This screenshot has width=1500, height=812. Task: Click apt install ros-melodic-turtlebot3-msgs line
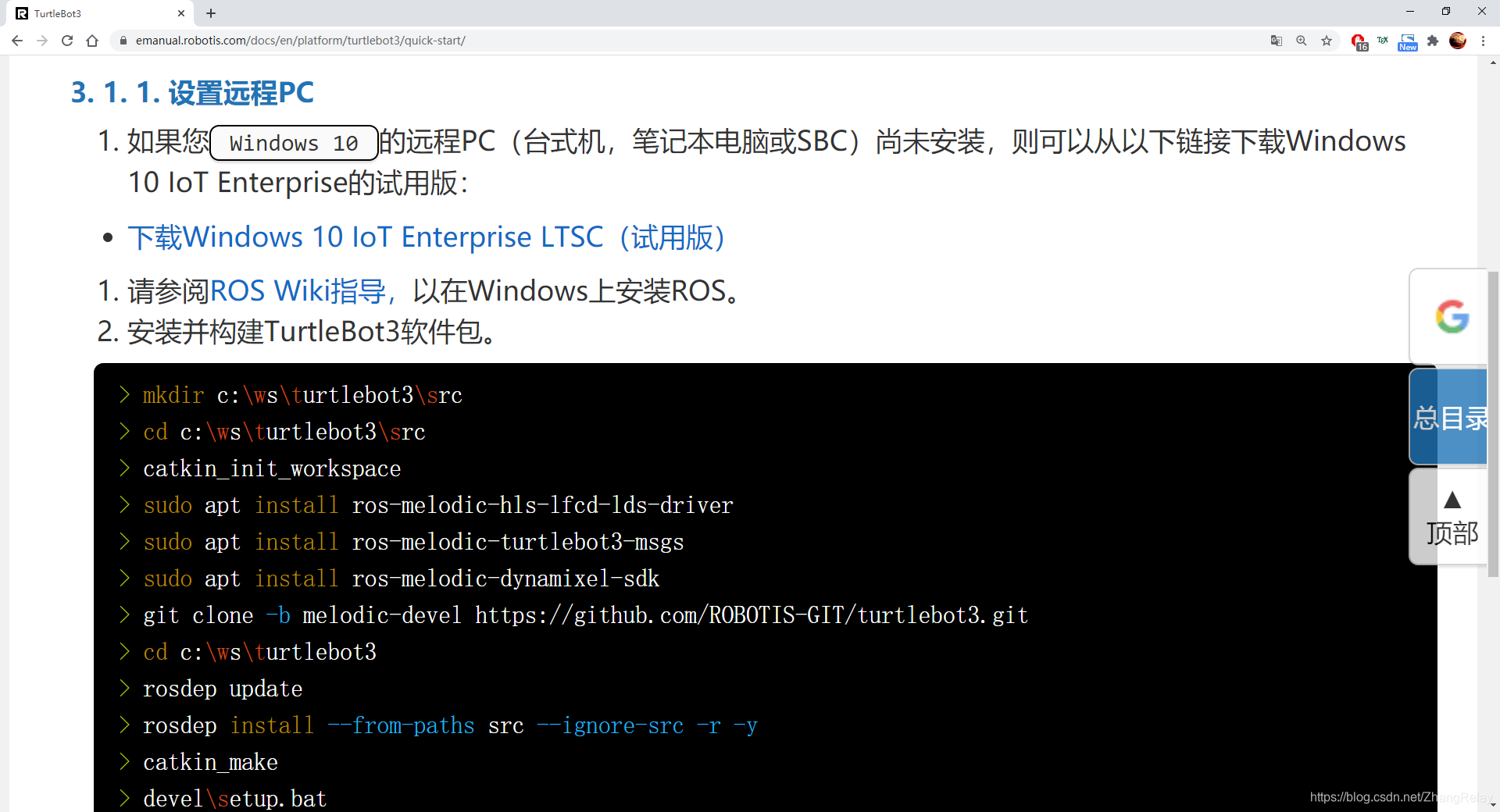(413, 542)
